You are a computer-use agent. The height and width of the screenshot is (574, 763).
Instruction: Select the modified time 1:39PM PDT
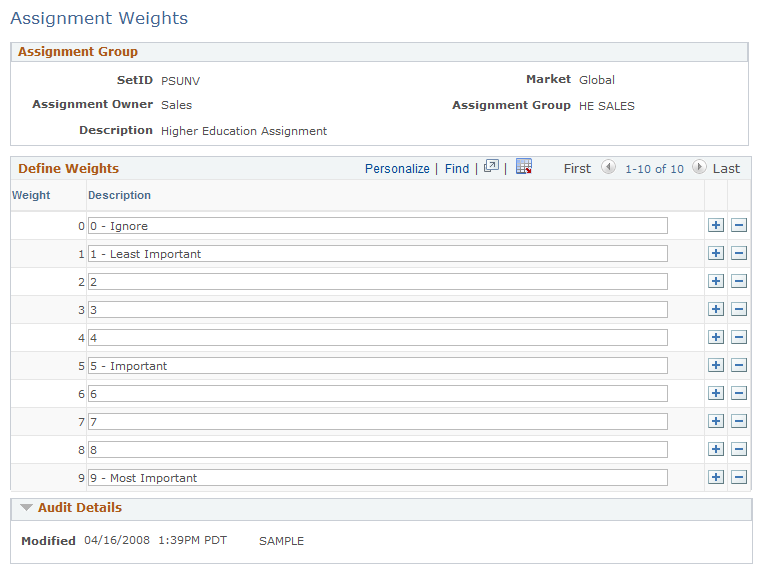tap(193, 540)
